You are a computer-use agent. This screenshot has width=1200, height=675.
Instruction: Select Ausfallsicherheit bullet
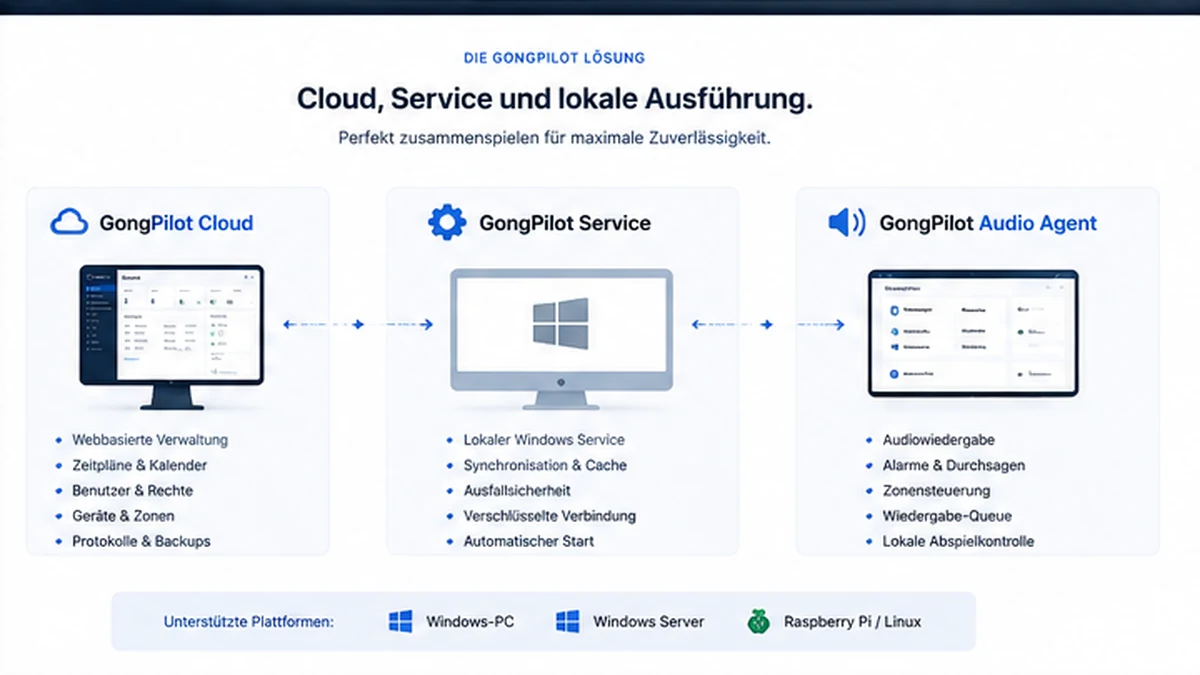point(517,491)
